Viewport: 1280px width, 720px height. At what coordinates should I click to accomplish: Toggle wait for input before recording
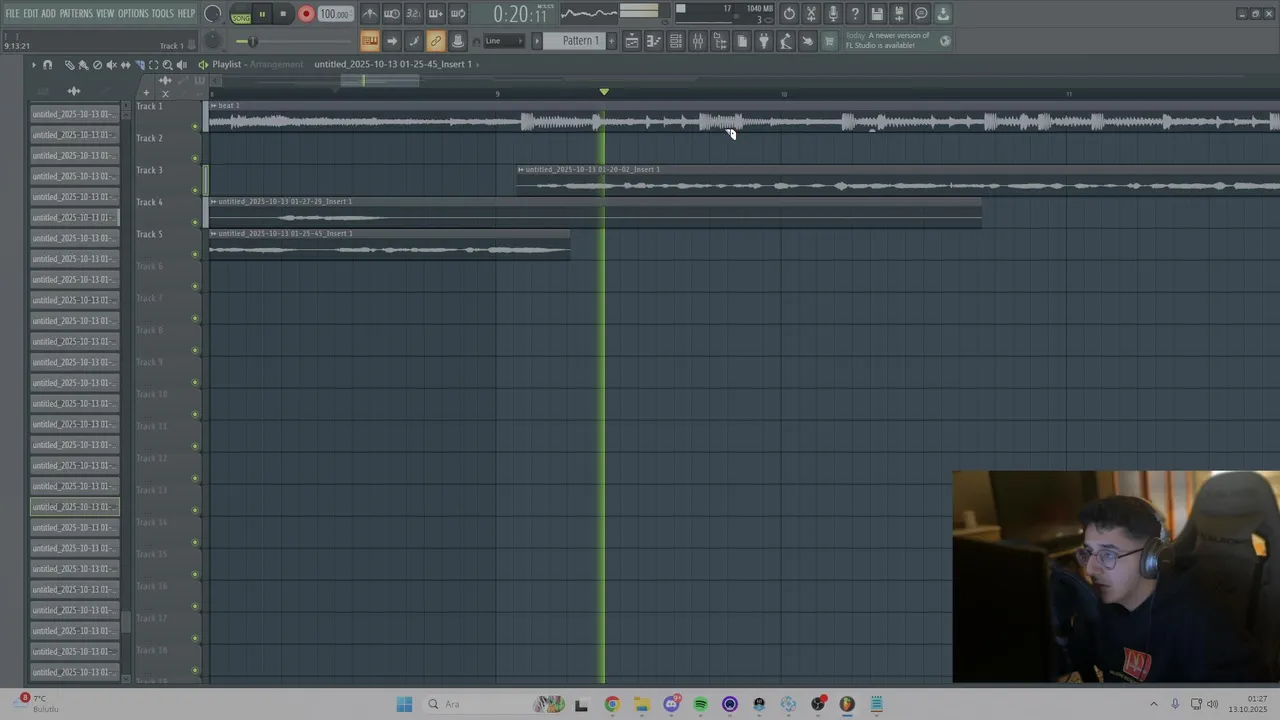[392, 14]
